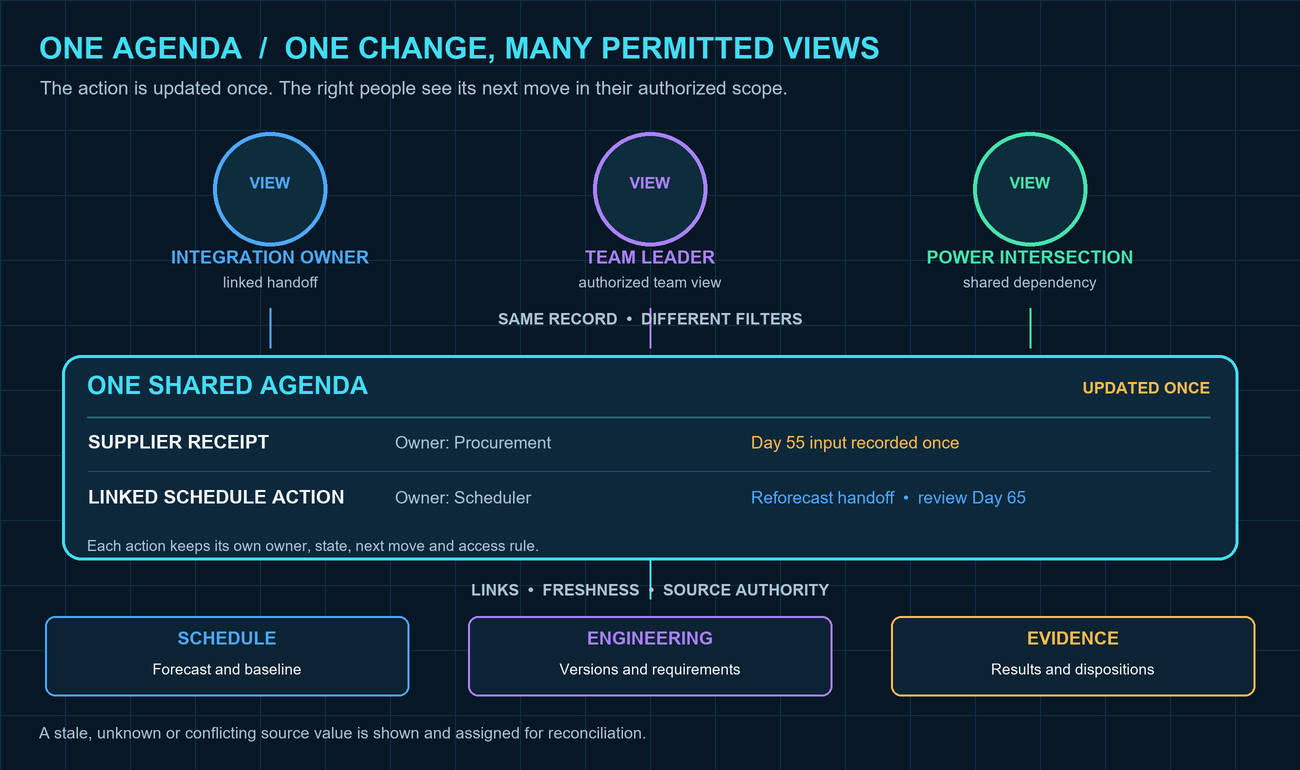Image resolution: width=1300 pixels, height=770 pixels.
Task: Click 'Reforecast handoff • review Day 65'
Action: [x=888, y=498]
